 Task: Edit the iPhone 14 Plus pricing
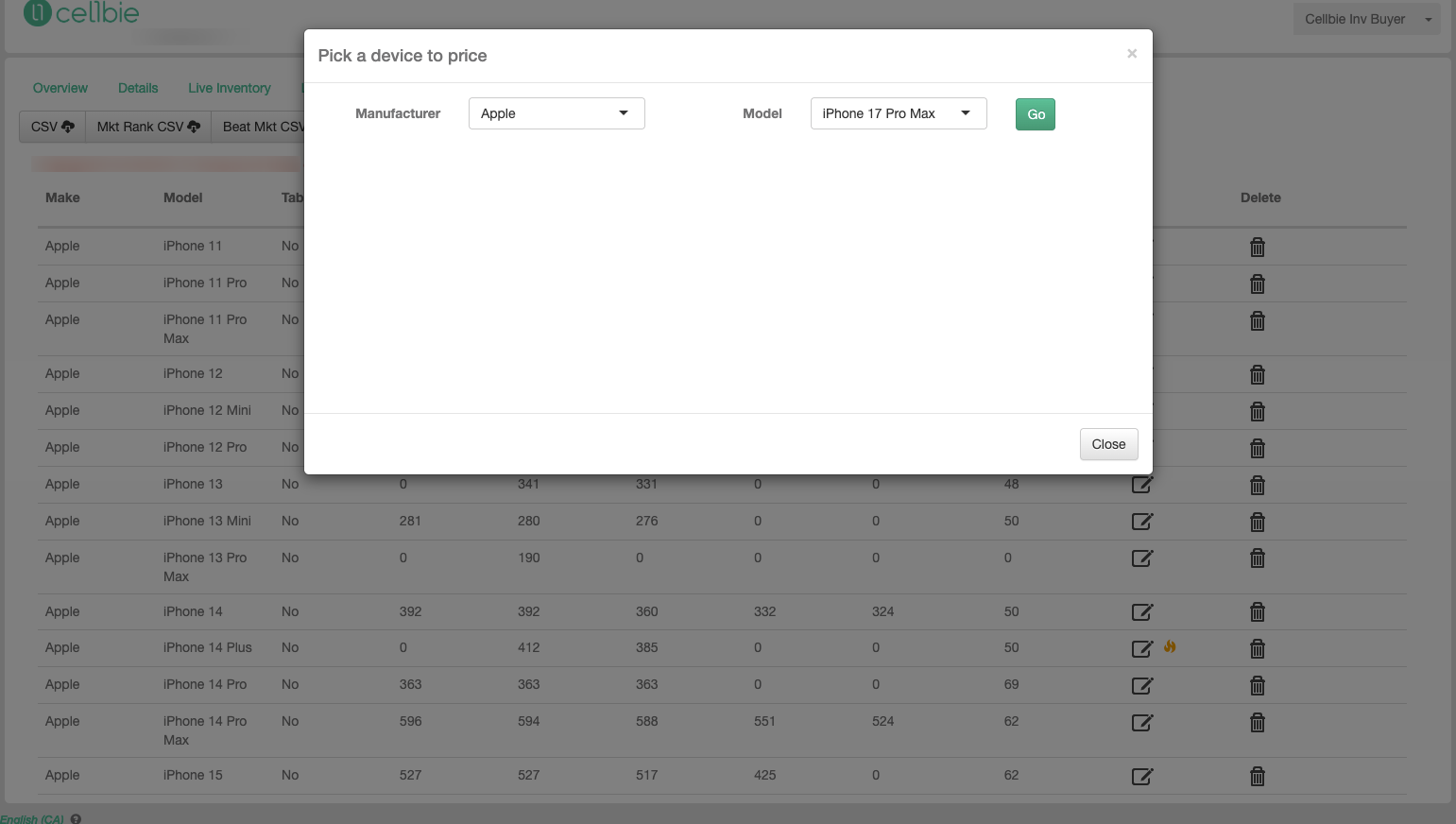(1142, 648)
